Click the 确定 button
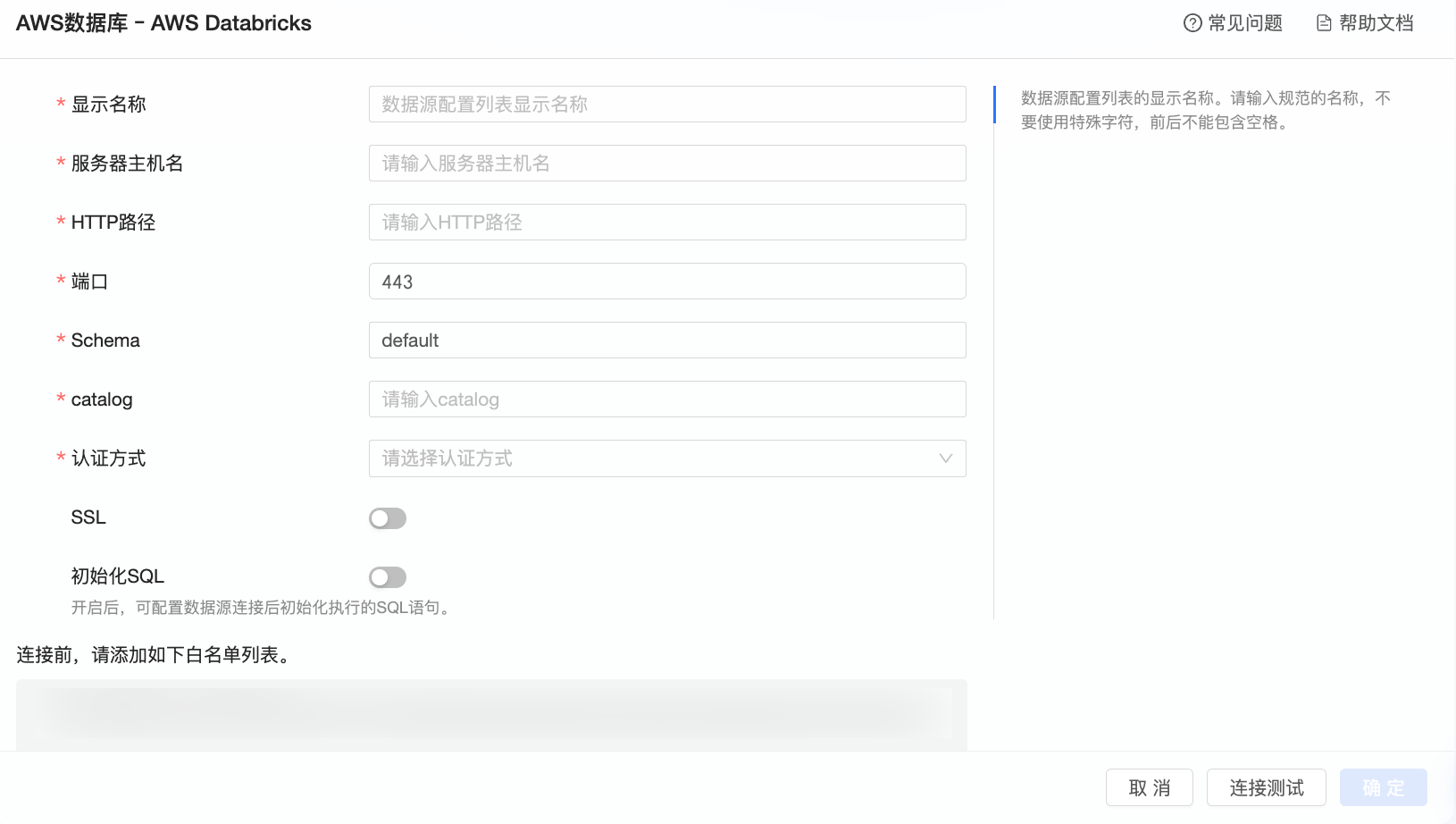 click(1384, 787)
